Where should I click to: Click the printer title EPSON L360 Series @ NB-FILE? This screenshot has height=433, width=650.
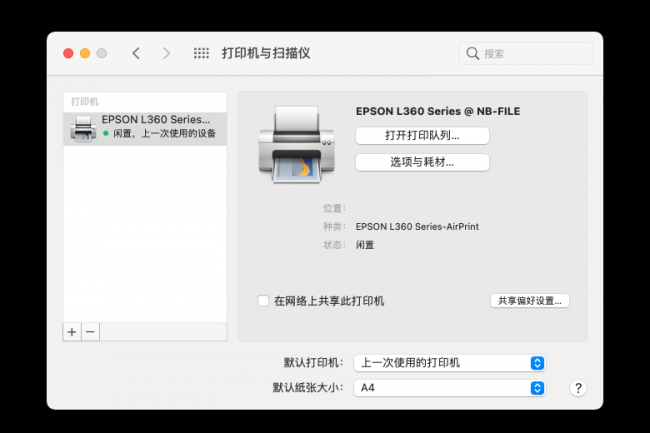[438, 111]
